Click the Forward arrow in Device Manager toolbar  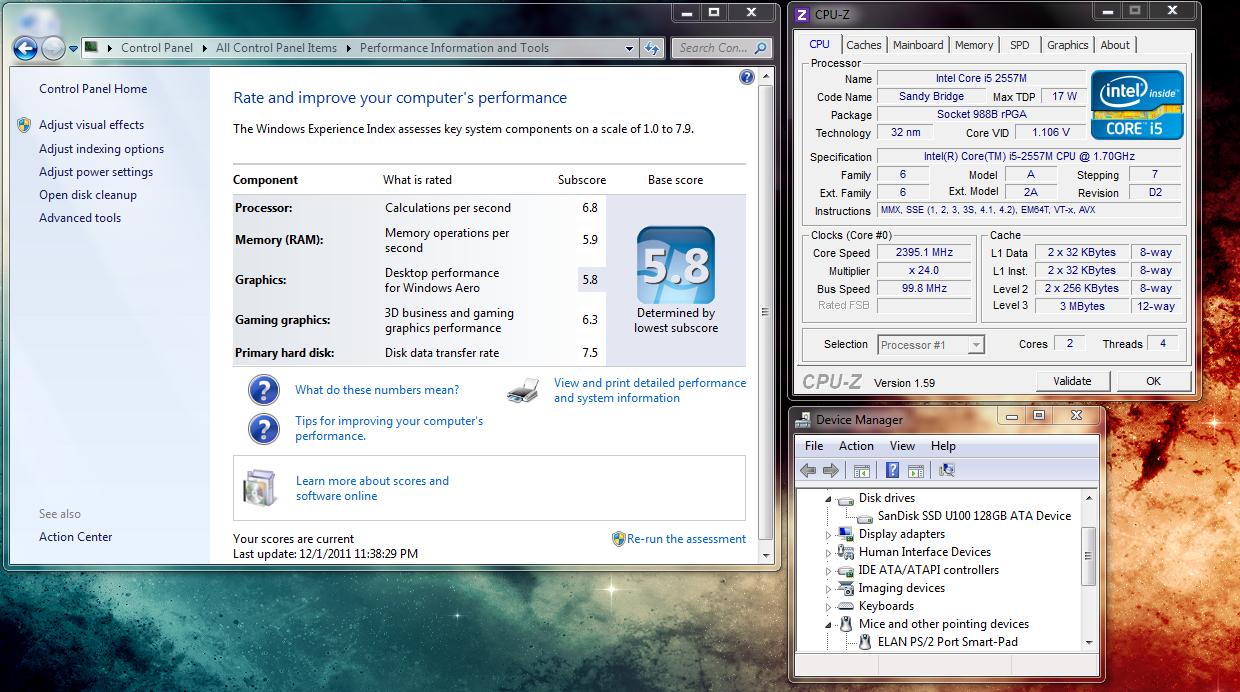pos(830,470)
